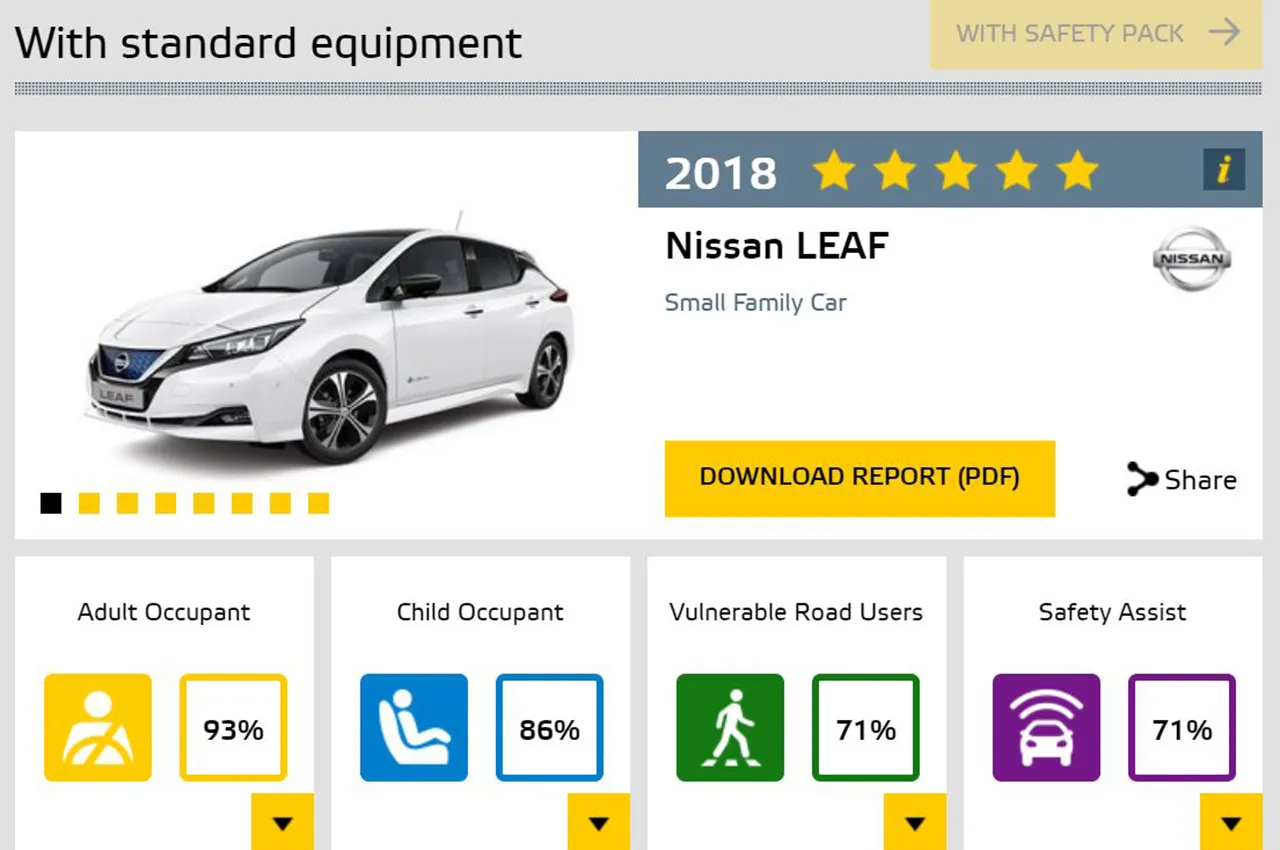
Task: Click the Download Report (PDF) button
Action: pos(860,478)
